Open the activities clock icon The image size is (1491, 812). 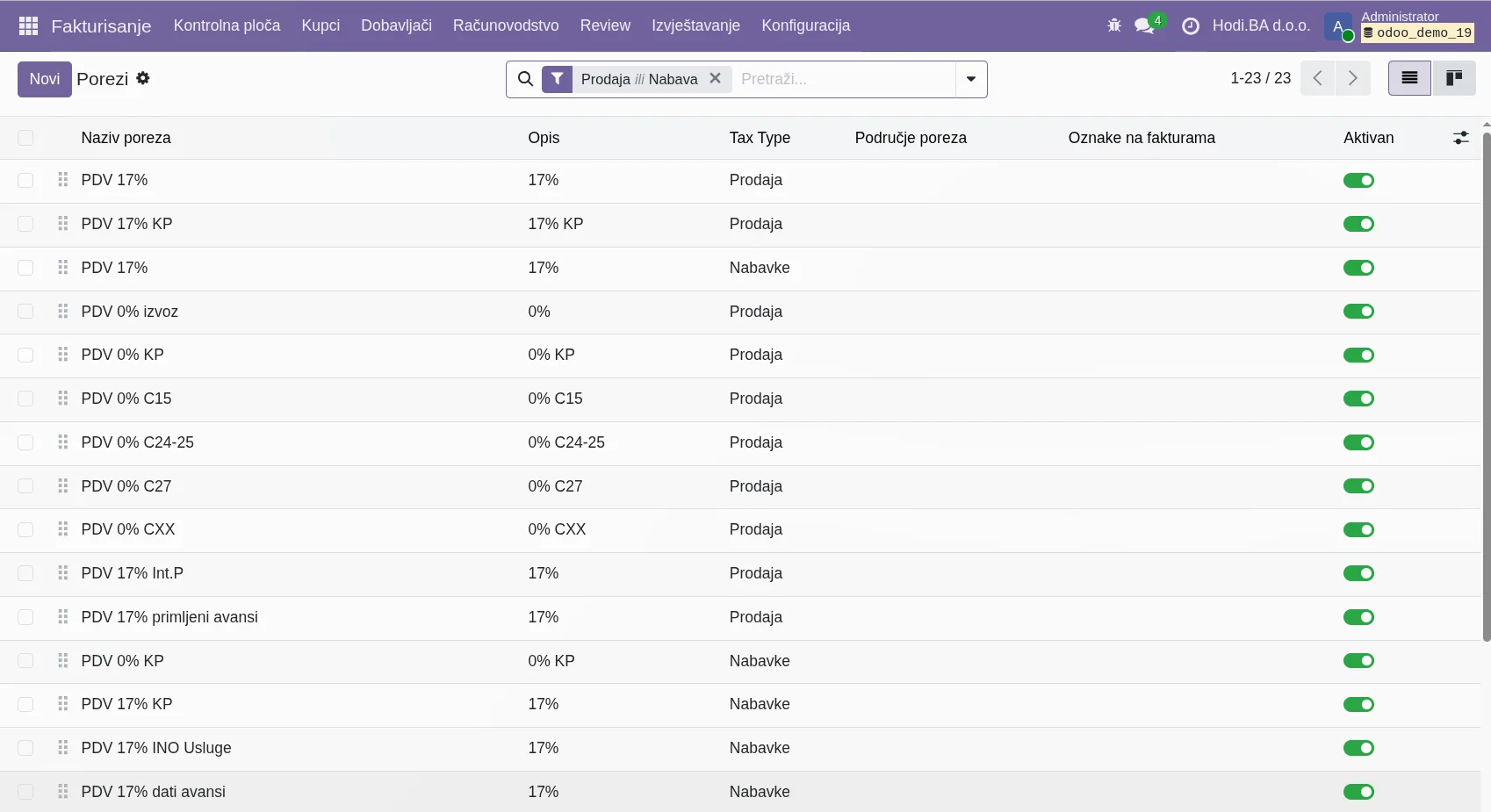point(1191,26)
